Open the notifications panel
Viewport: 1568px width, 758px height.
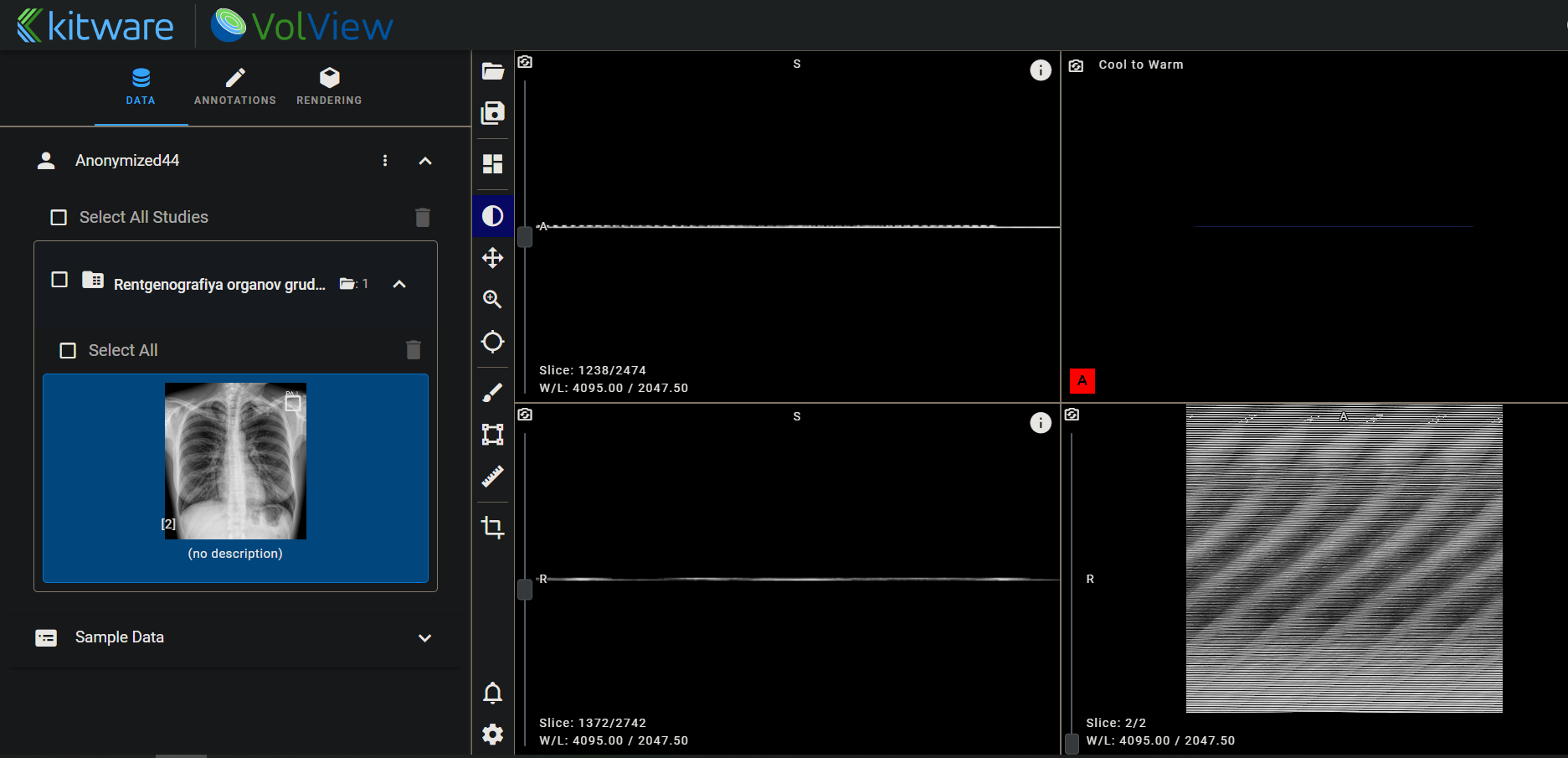(492, 693)
